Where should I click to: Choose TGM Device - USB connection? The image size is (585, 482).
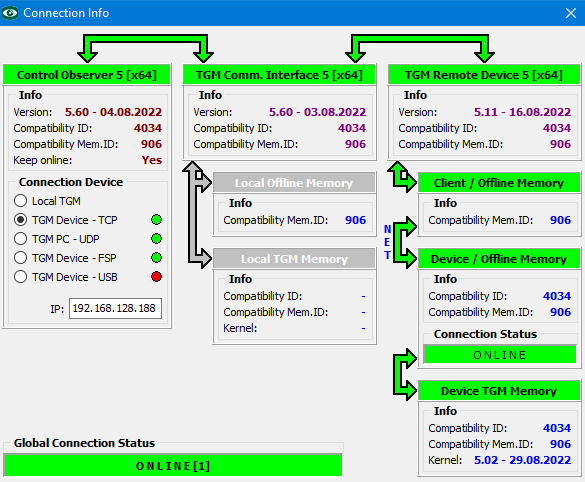tap(20, 277)
